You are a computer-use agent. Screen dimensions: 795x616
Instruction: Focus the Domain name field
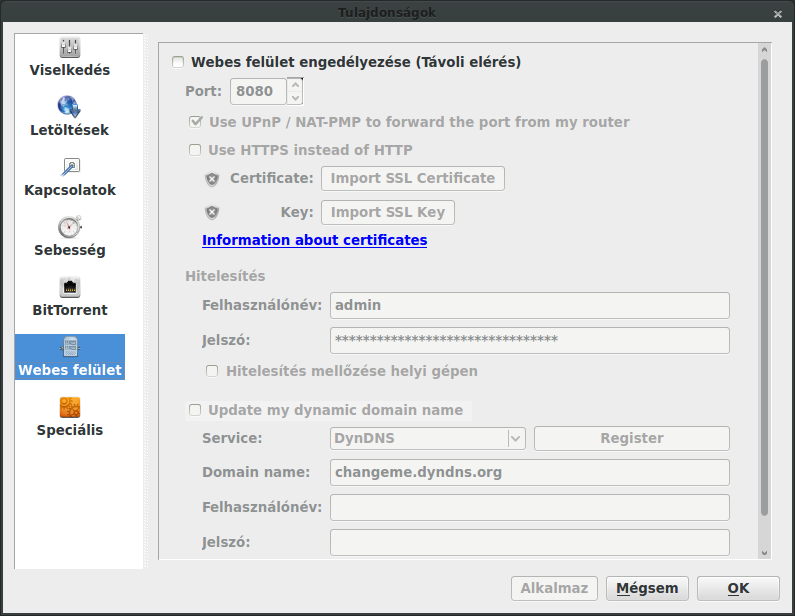click(530, 473)
